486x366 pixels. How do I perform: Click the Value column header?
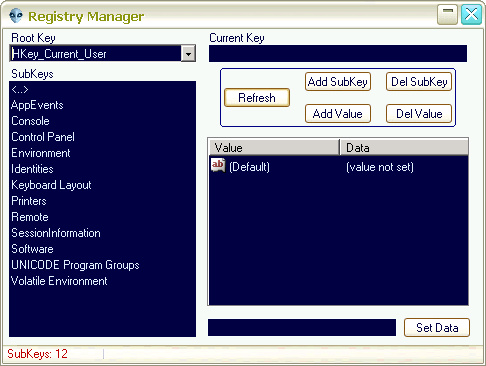274,147
